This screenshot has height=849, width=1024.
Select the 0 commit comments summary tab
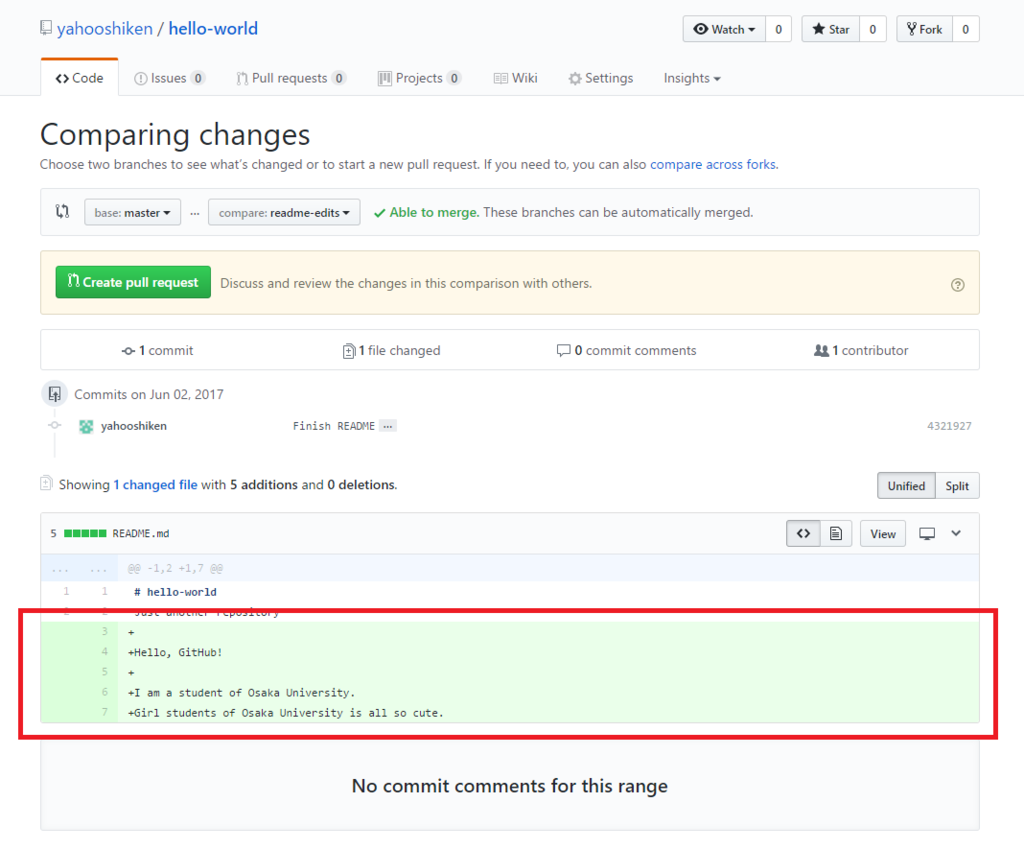626,351
